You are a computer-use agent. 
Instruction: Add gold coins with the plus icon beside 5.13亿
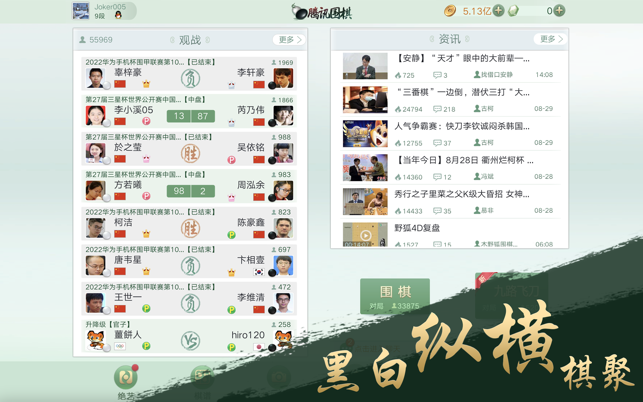click(498, 11)
